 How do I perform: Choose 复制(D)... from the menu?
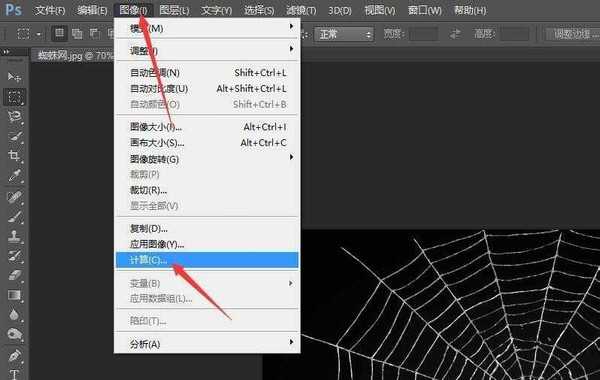(x=207, y=228)
